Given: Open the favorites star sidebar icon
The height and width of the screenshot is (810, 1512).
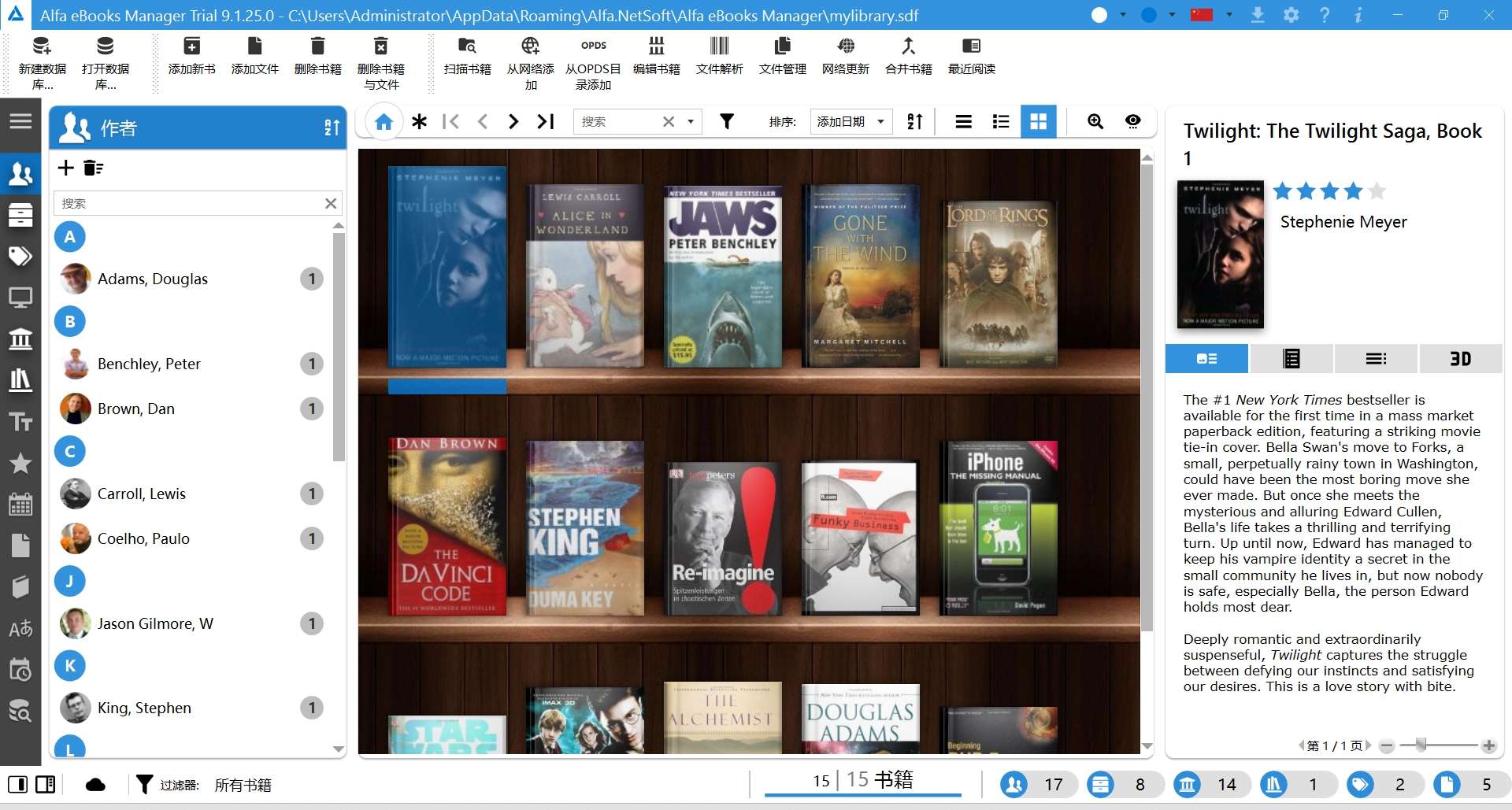Looking at the screenshot, I should [20, 463].
